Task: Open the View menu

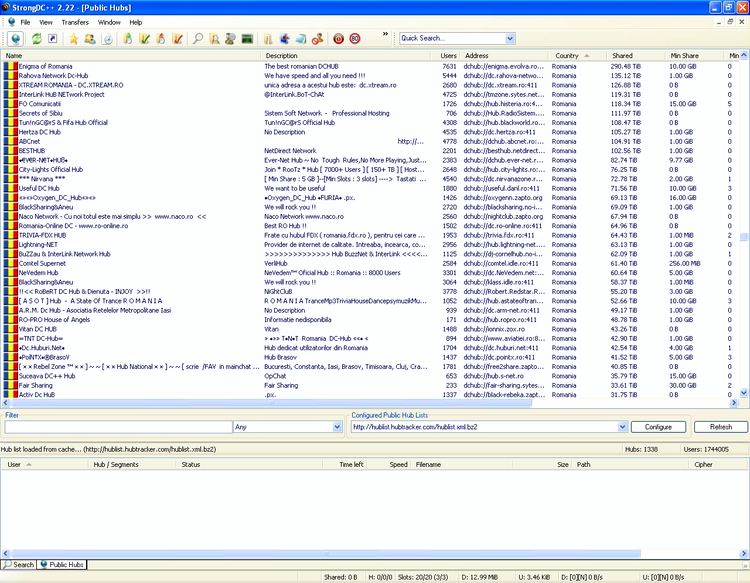Action: (46, 22)
